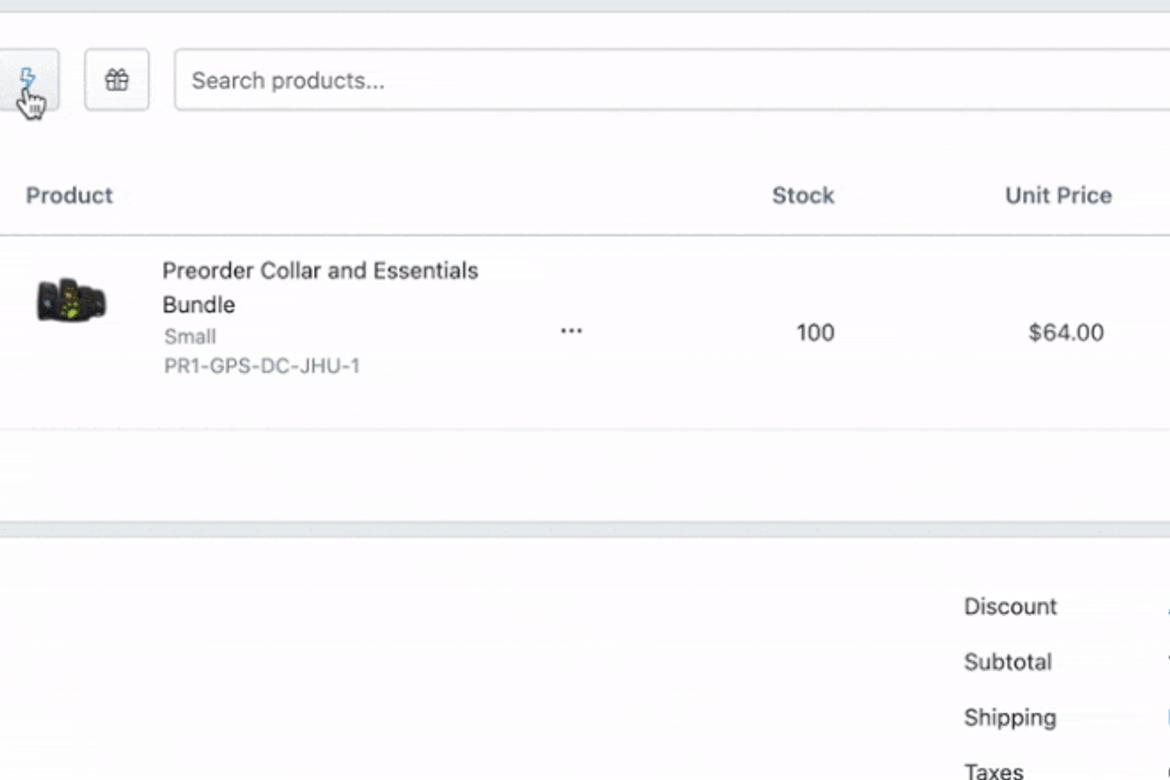Select the Small variant label

point(189,337)
